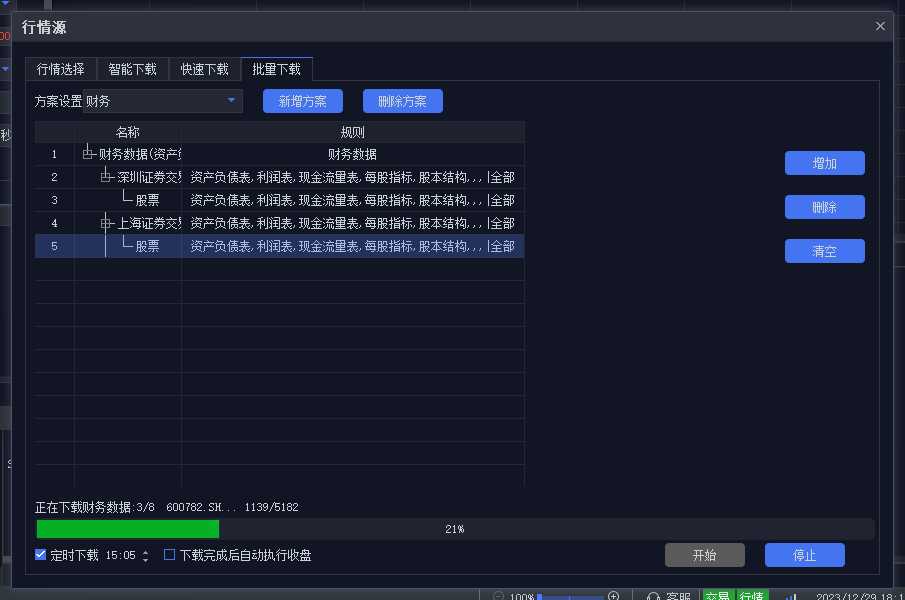Click the 开始 button
The width and height of the screenshot is (905, 600).
tap(704, 555)
